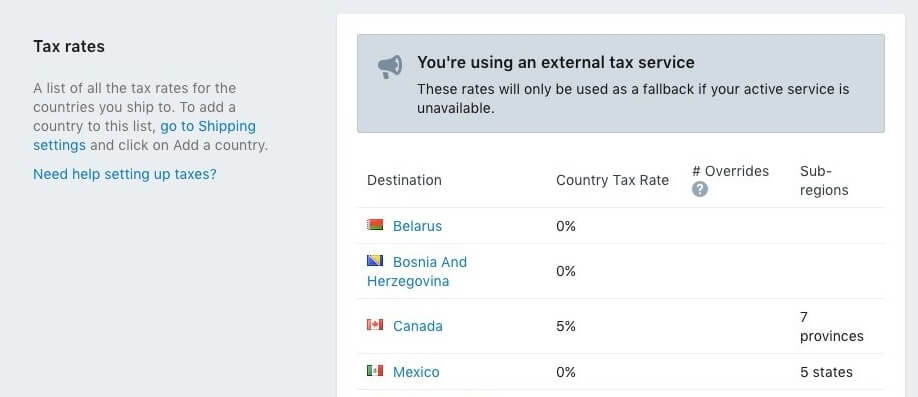Viewport: 918px width, 397px height.
Task: Click the Bosnia And Herzegovina flag icon
Action: pyautogui.click(x=375, y=261)
